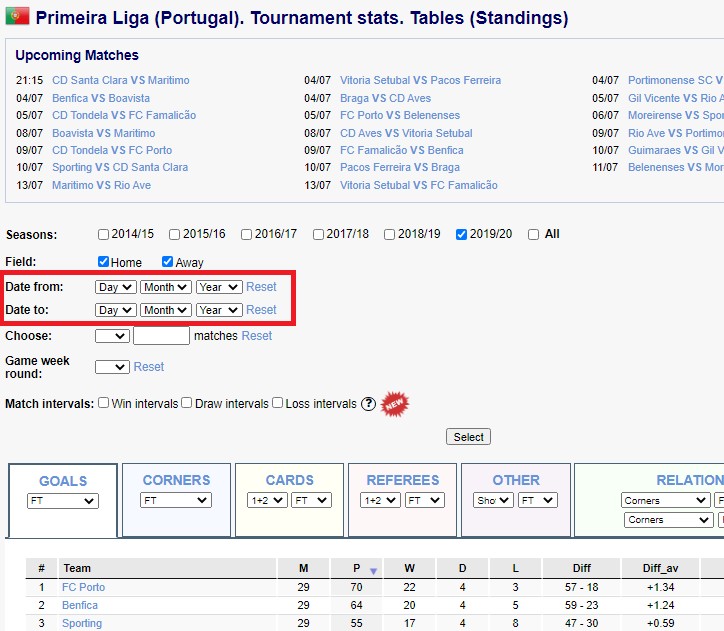Check the All seasons box
Image resolution: width=724 pixels, height=631 pixels.
tap(533, 234)
